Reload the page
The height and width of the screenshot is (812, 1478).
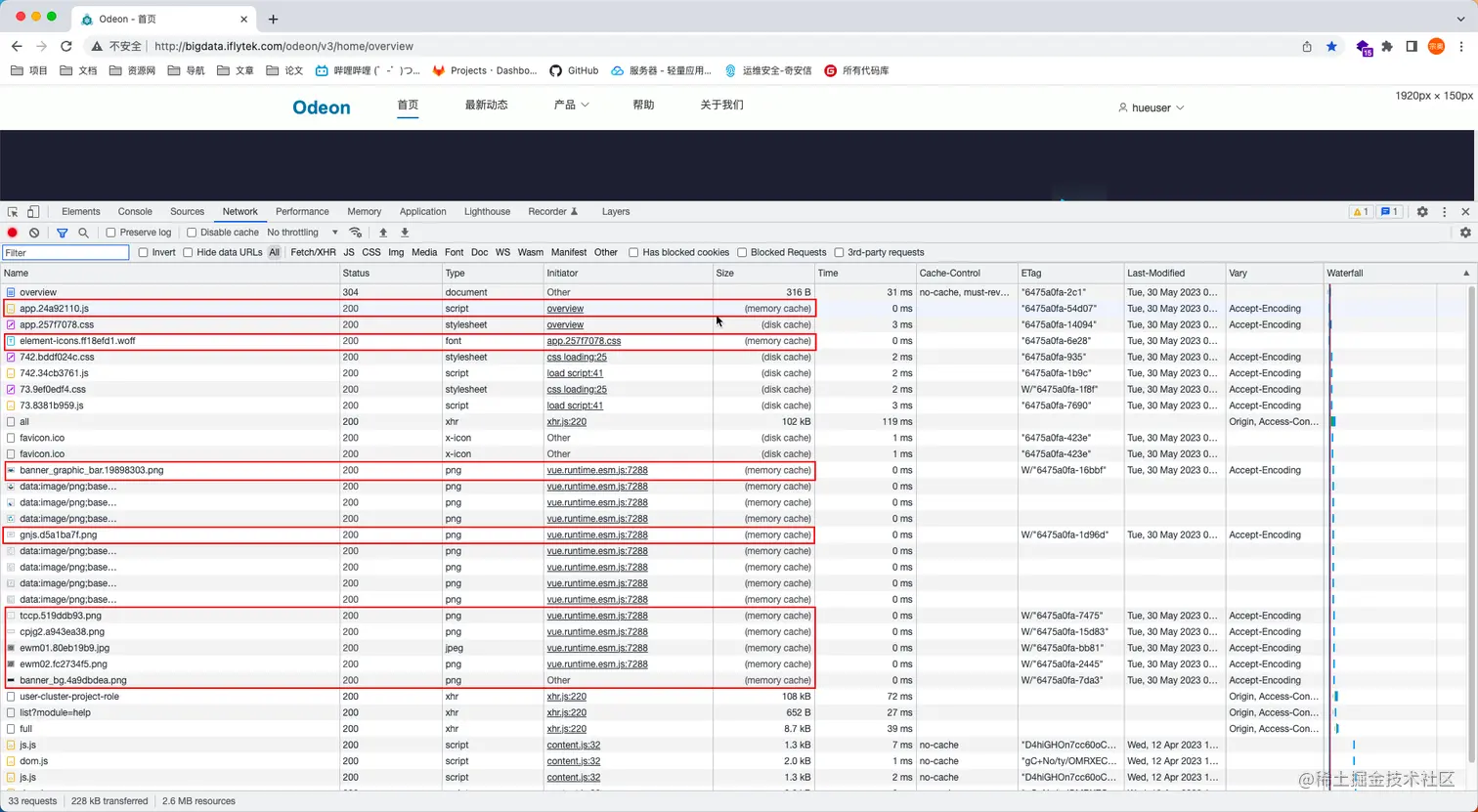click(x=66, y=46)
